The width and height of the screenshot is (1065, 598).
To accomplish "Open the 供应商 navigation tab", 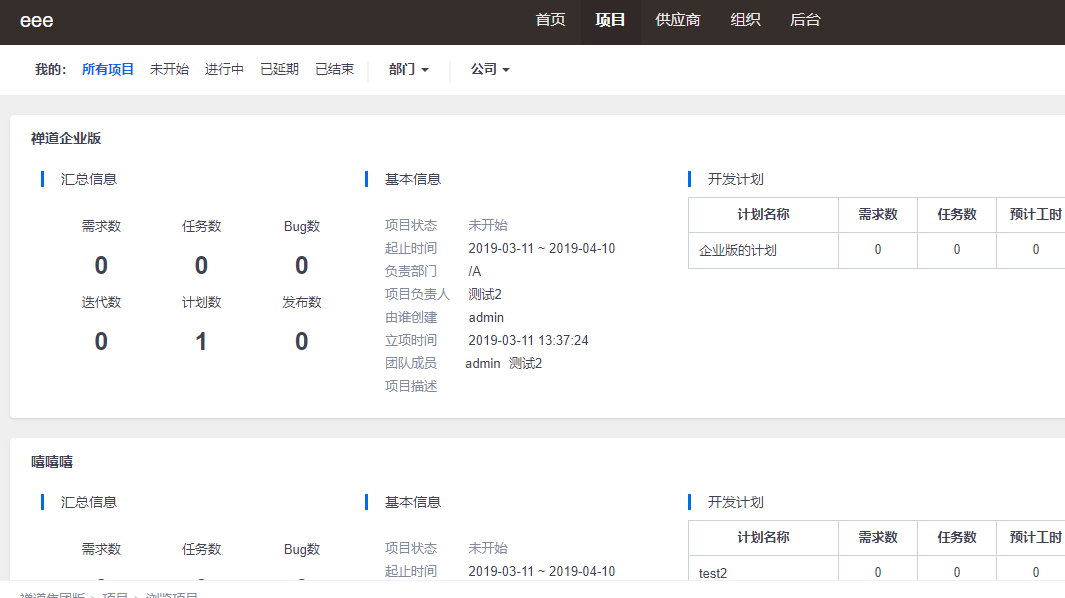I will [677, 20].
